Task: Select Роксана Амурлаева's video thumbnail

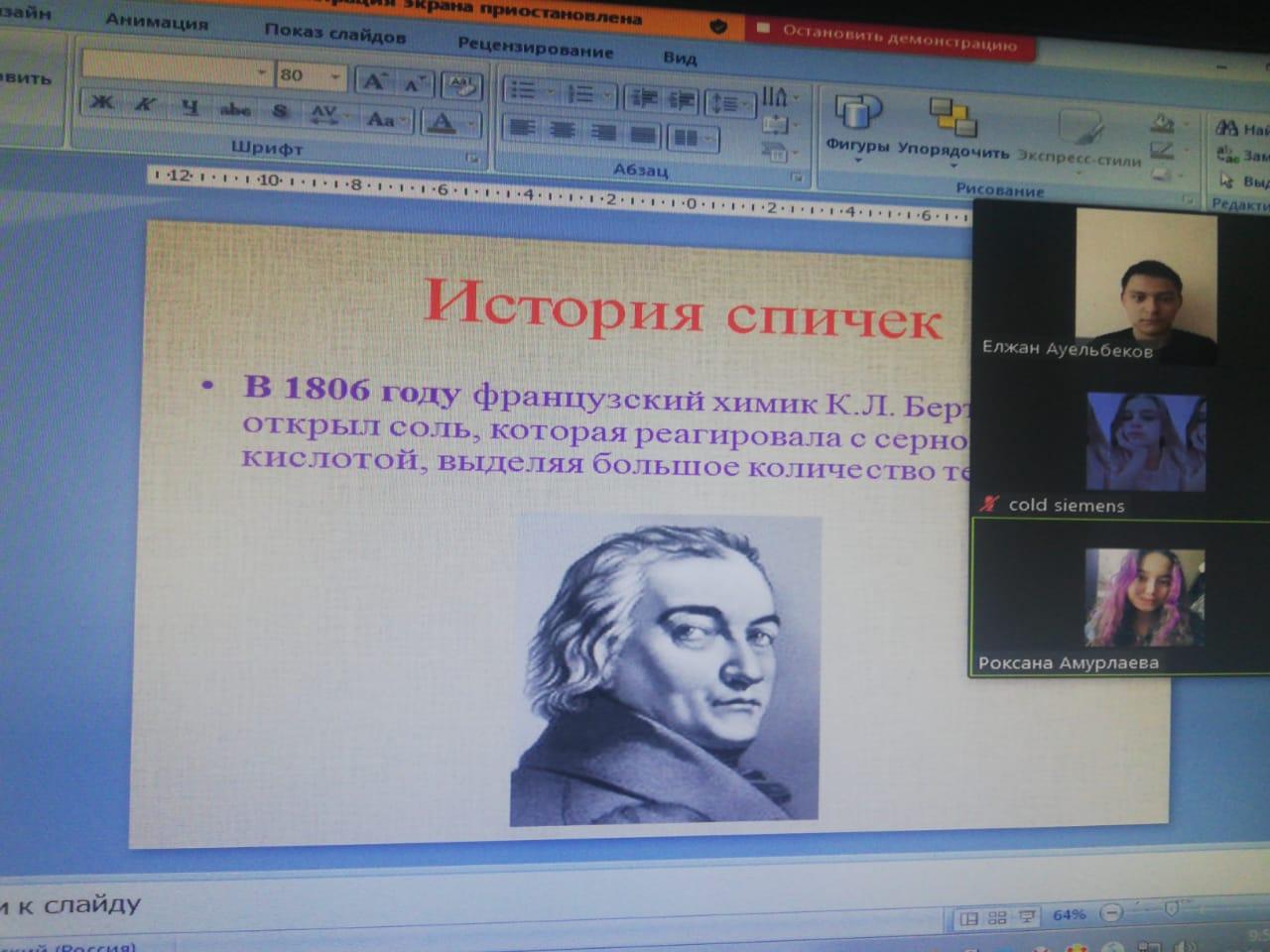Action: point(1119,597)
